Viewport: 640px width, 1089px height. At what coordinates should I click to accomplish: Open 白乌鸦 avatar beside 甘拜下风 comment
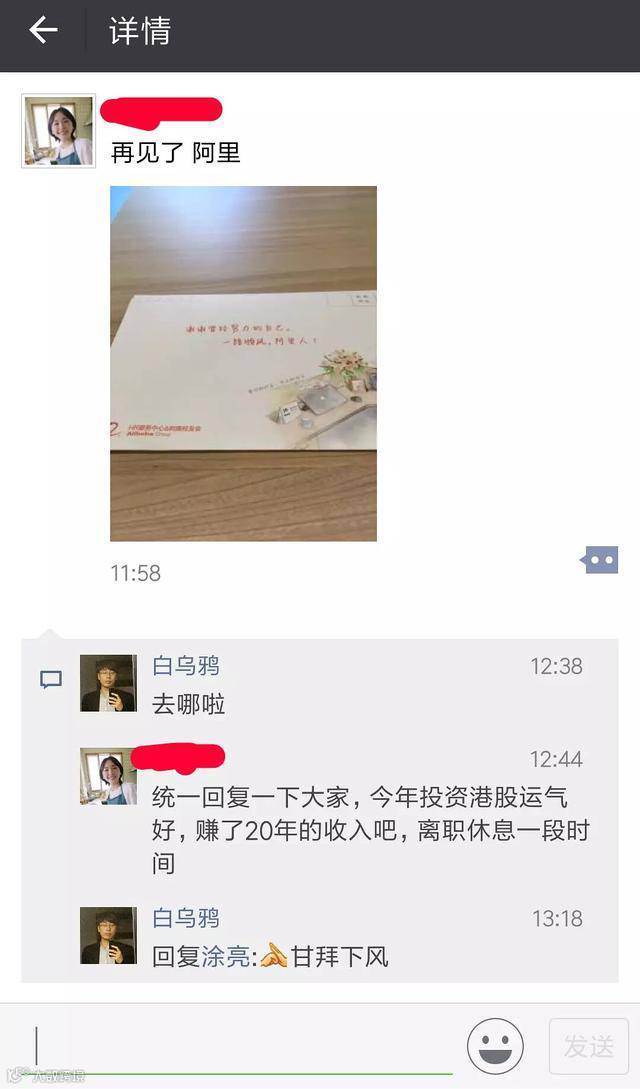point(108,935)
